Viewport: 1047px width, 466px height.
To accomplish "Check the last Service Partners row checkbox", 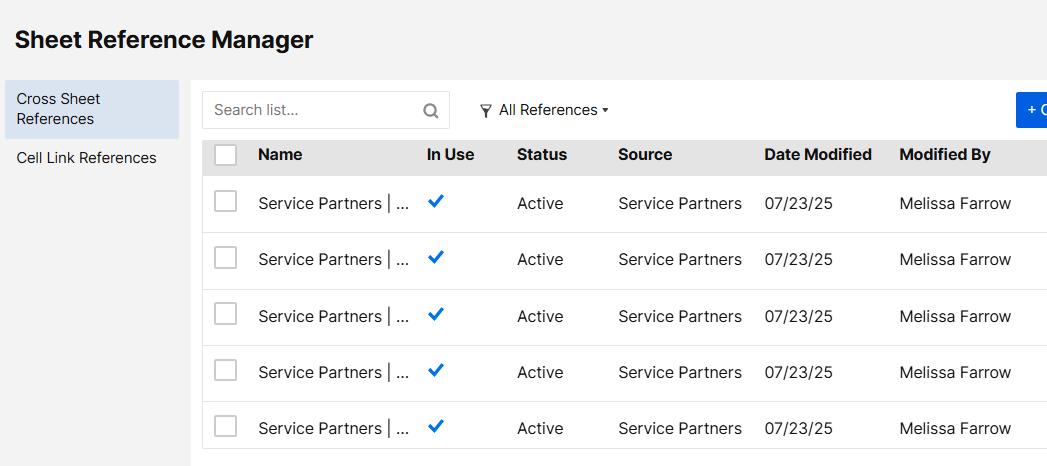I will (226, 427).
